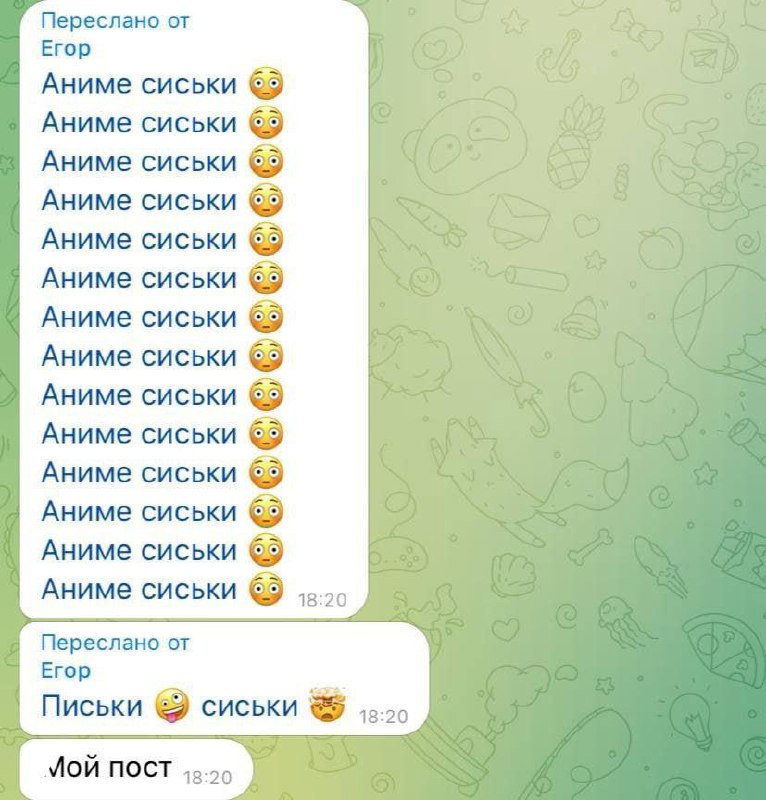Click the 18:20 timestamp beside the exploding head emoji
Viewport: 766px width, 800px height.
pos(383,717)
